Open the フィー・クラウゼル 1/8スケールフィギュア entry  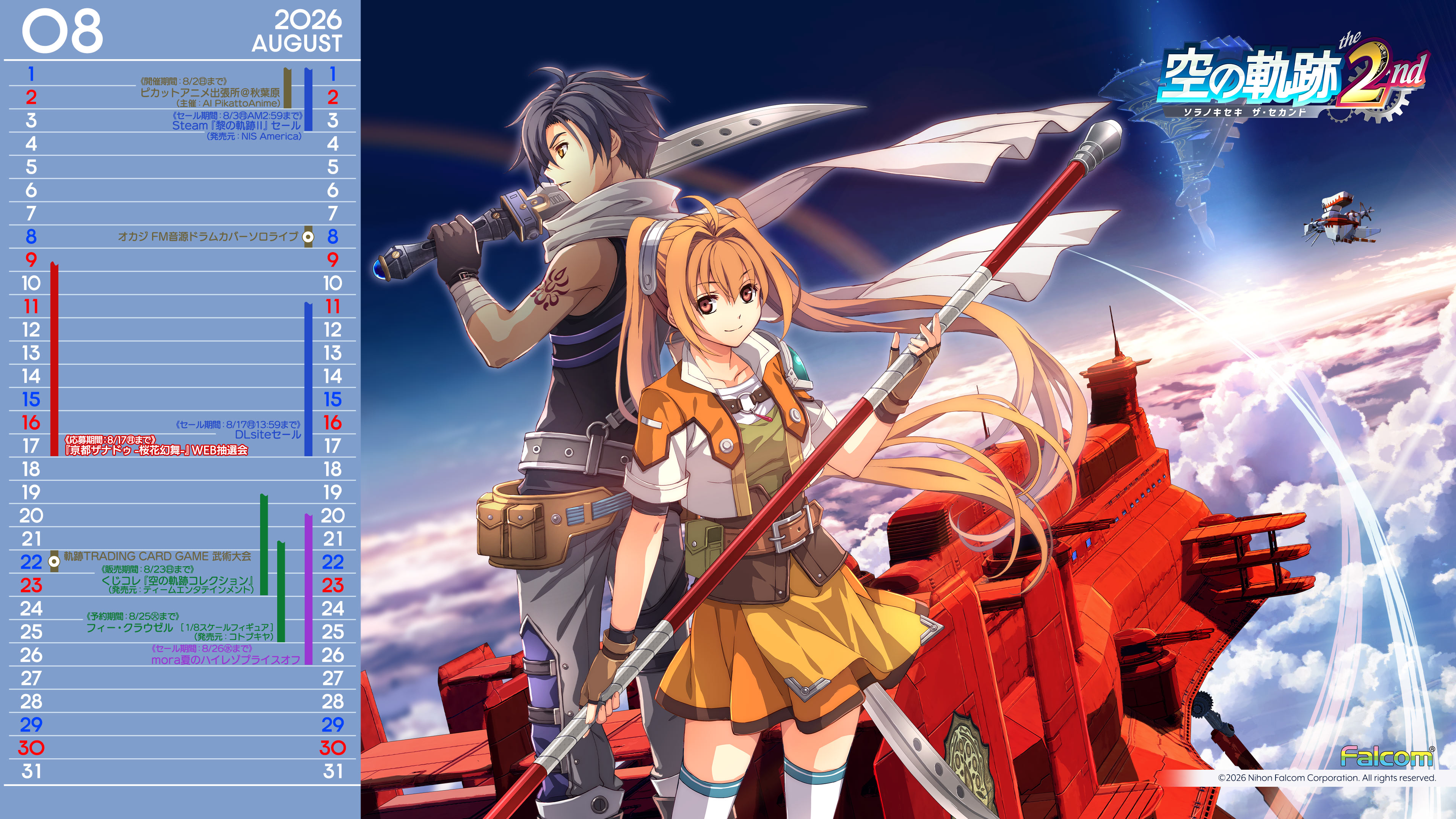click(180, 628)
